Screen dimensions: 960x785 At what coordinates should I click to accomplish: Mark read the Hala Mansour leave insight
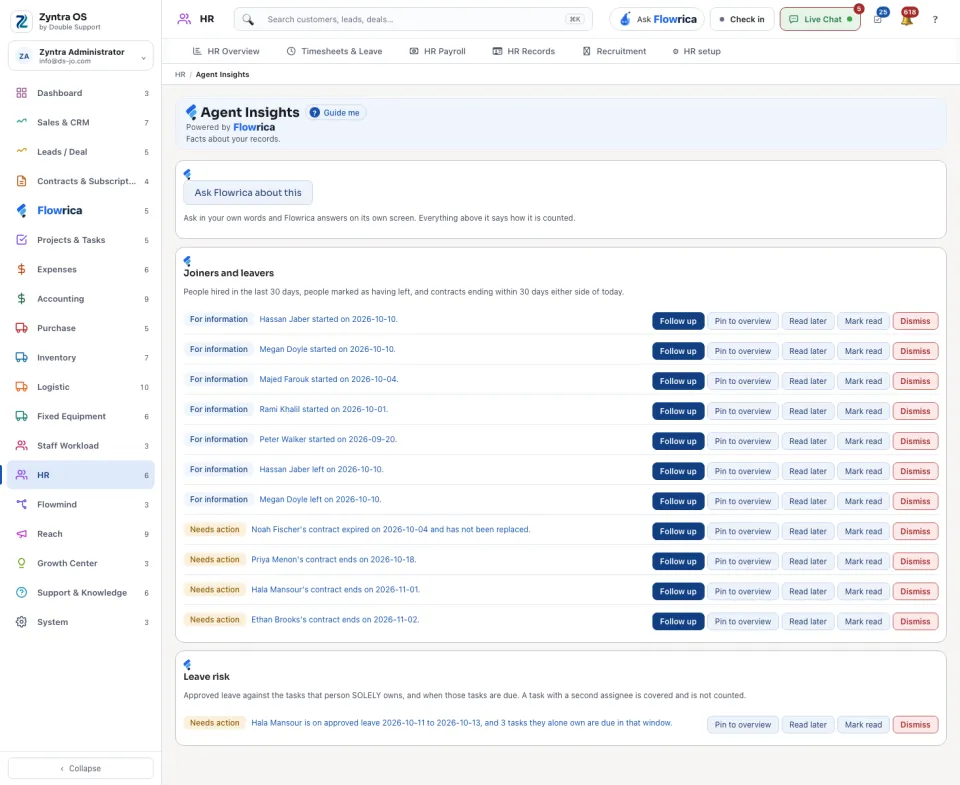point(863,724)
